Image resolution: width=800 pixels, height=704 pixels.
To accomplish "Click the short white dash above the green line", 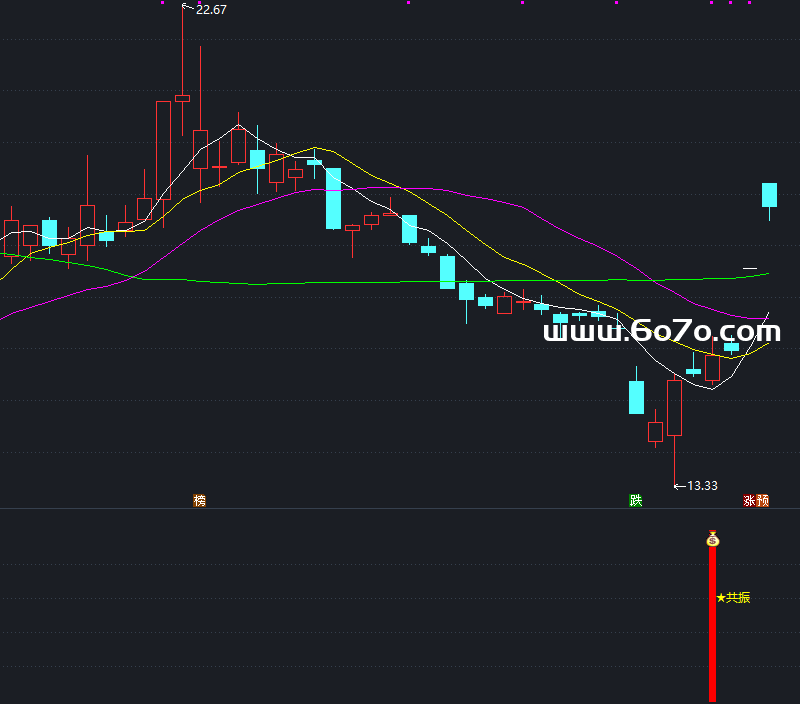I will 750,268.
